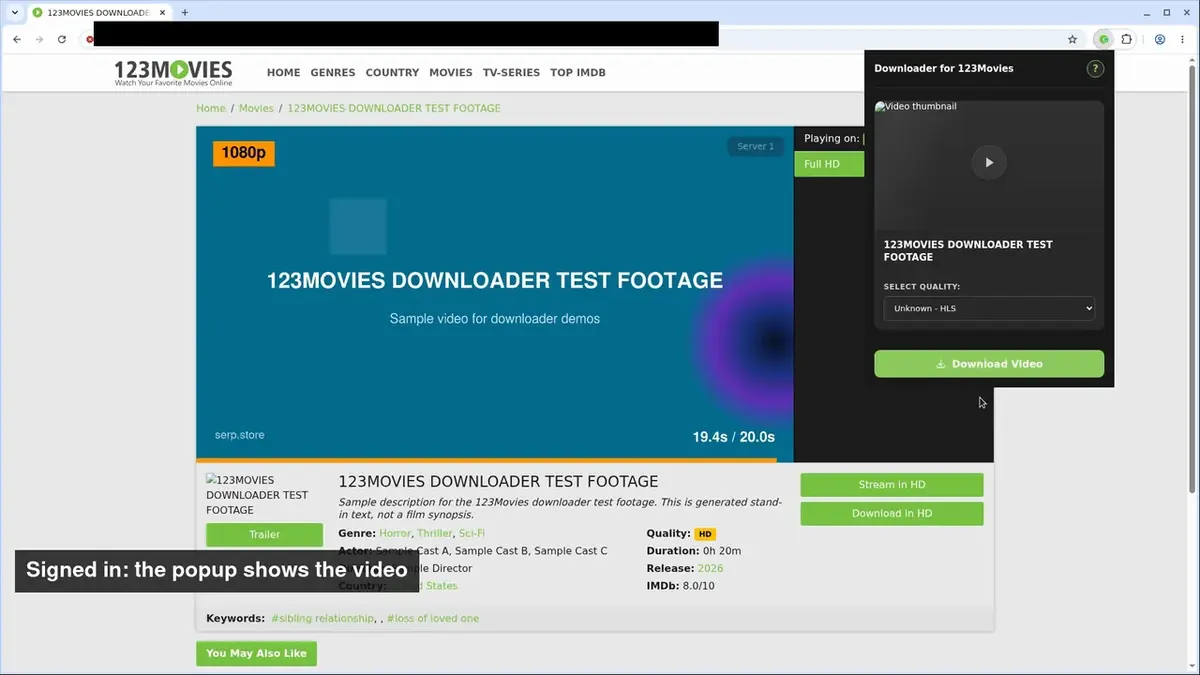Viewport: 1200px width, 675px height.
Task: Select Server 1 in the player
Action: point(756,147)
